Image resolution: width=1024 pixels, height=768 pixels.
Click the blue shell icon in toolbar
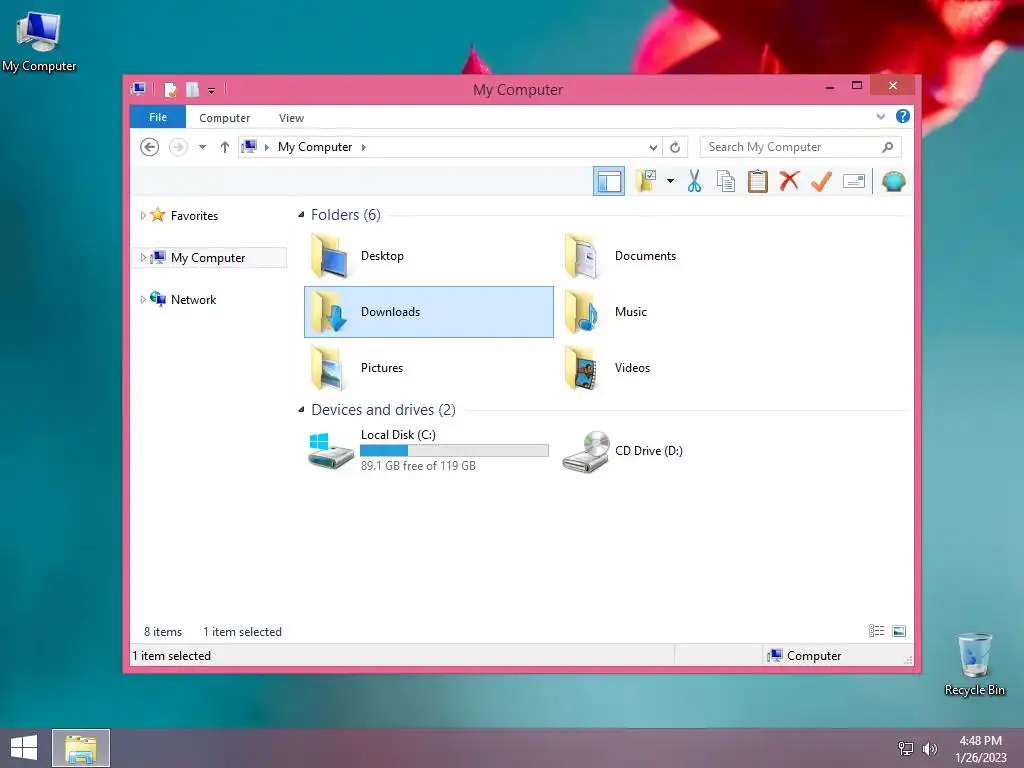[893, 181]
